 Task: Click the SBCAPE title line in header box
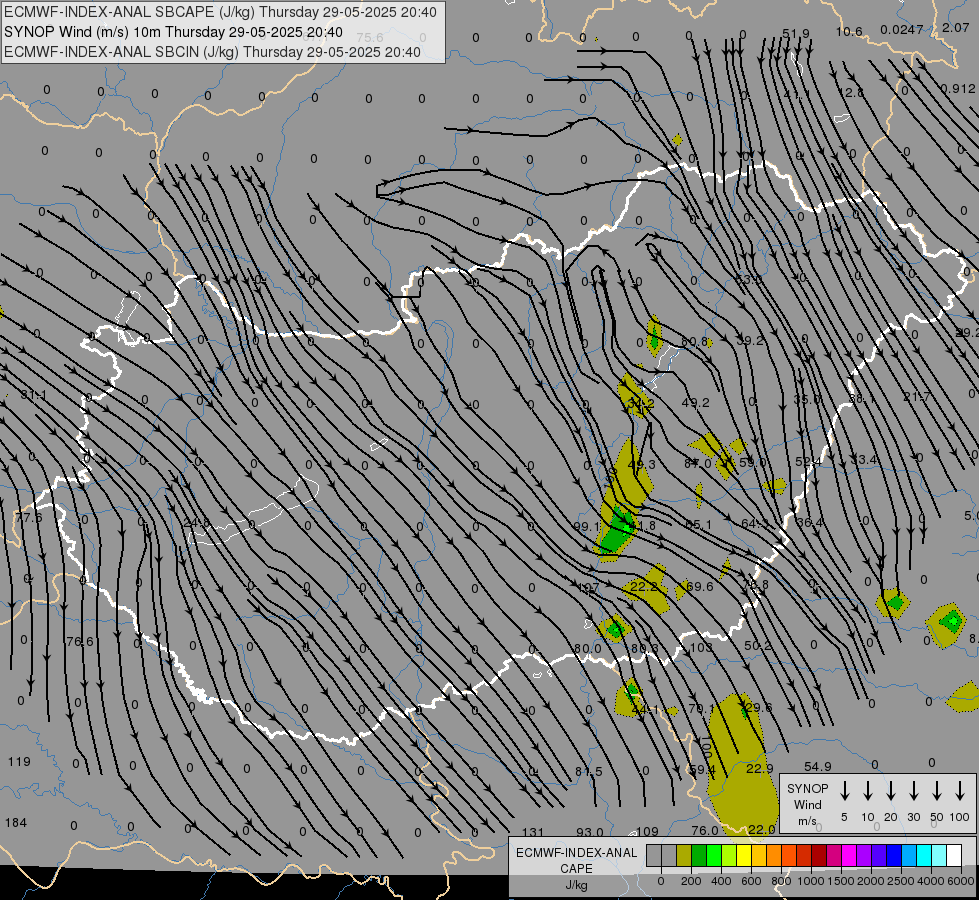[x=220, y=12]
